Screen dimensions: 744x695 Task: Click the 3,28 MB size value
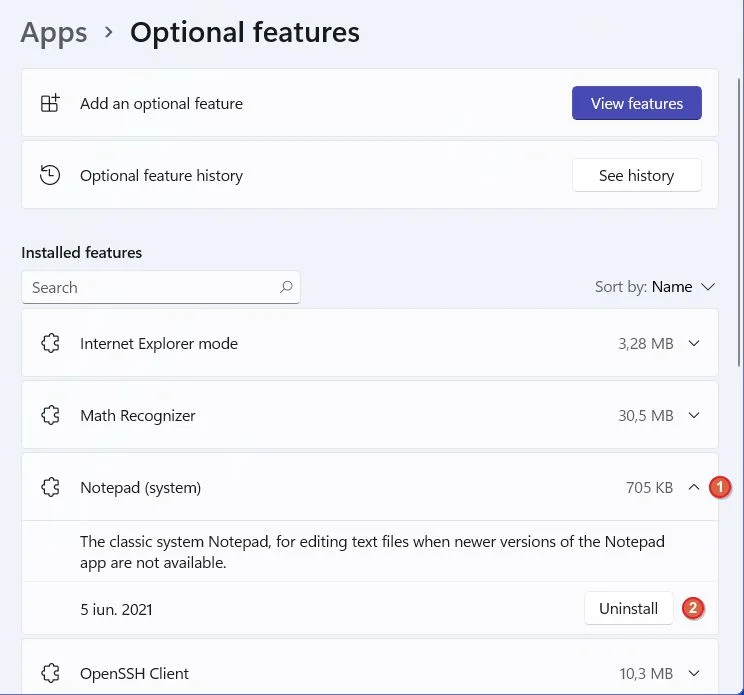(646, 343)
